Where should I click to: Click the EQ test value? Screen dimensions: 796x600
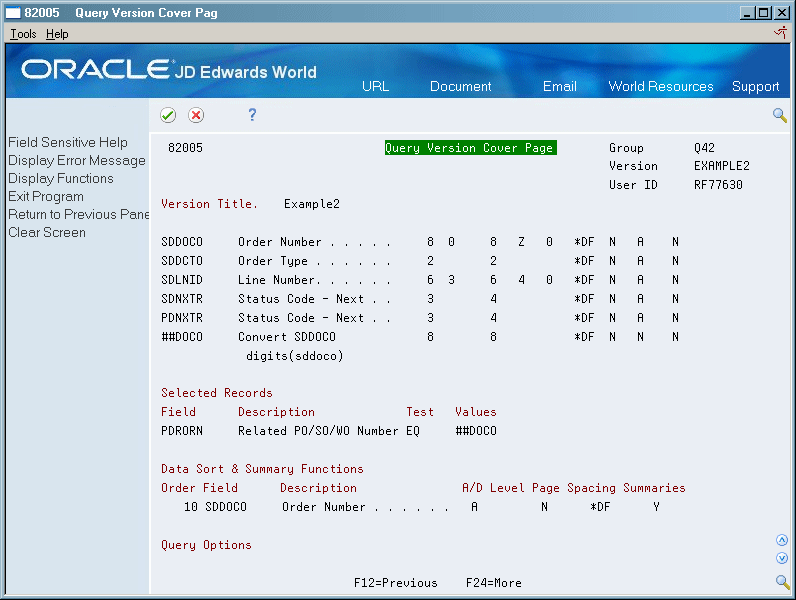tap(413, 431)
